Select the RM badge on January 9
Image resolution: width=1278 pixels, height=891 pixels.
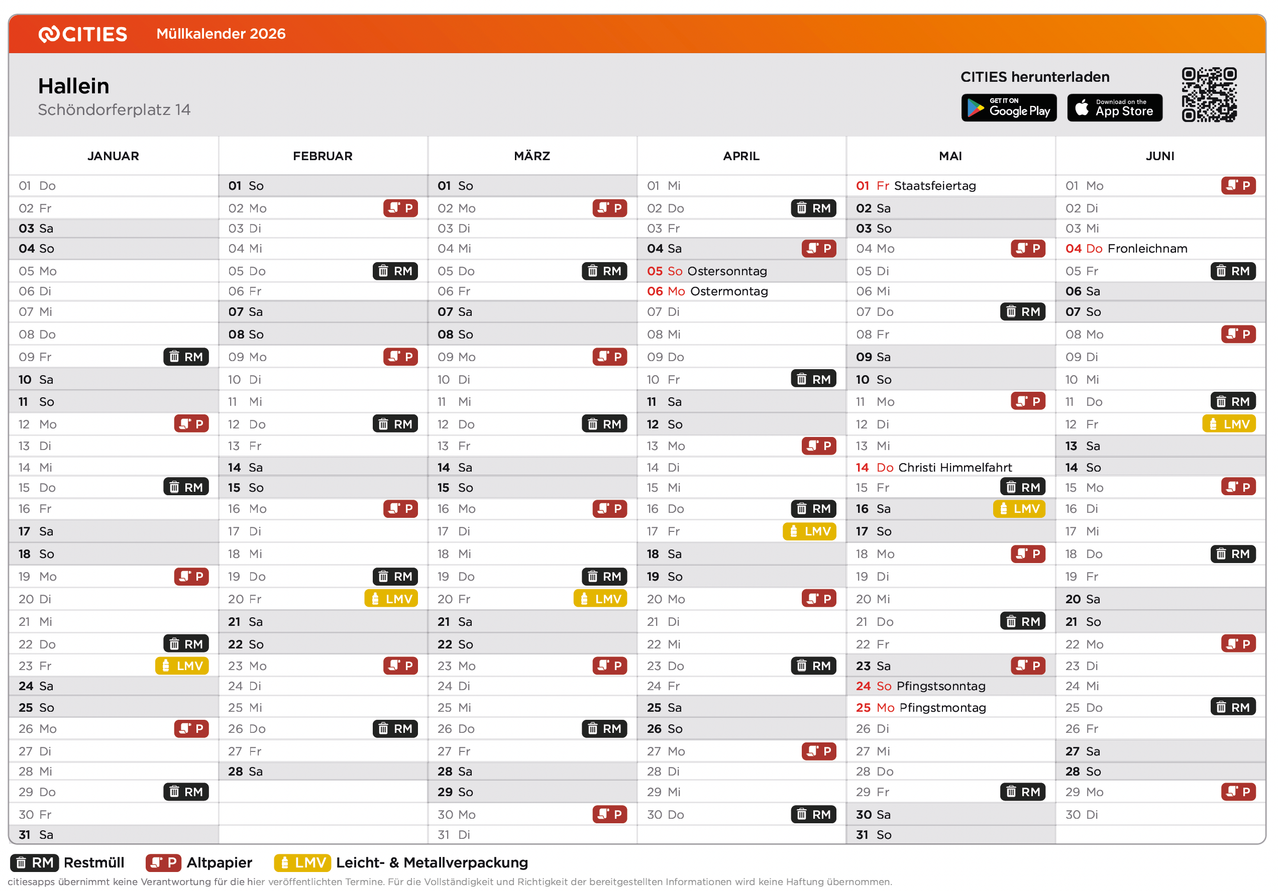coord(186,357)
